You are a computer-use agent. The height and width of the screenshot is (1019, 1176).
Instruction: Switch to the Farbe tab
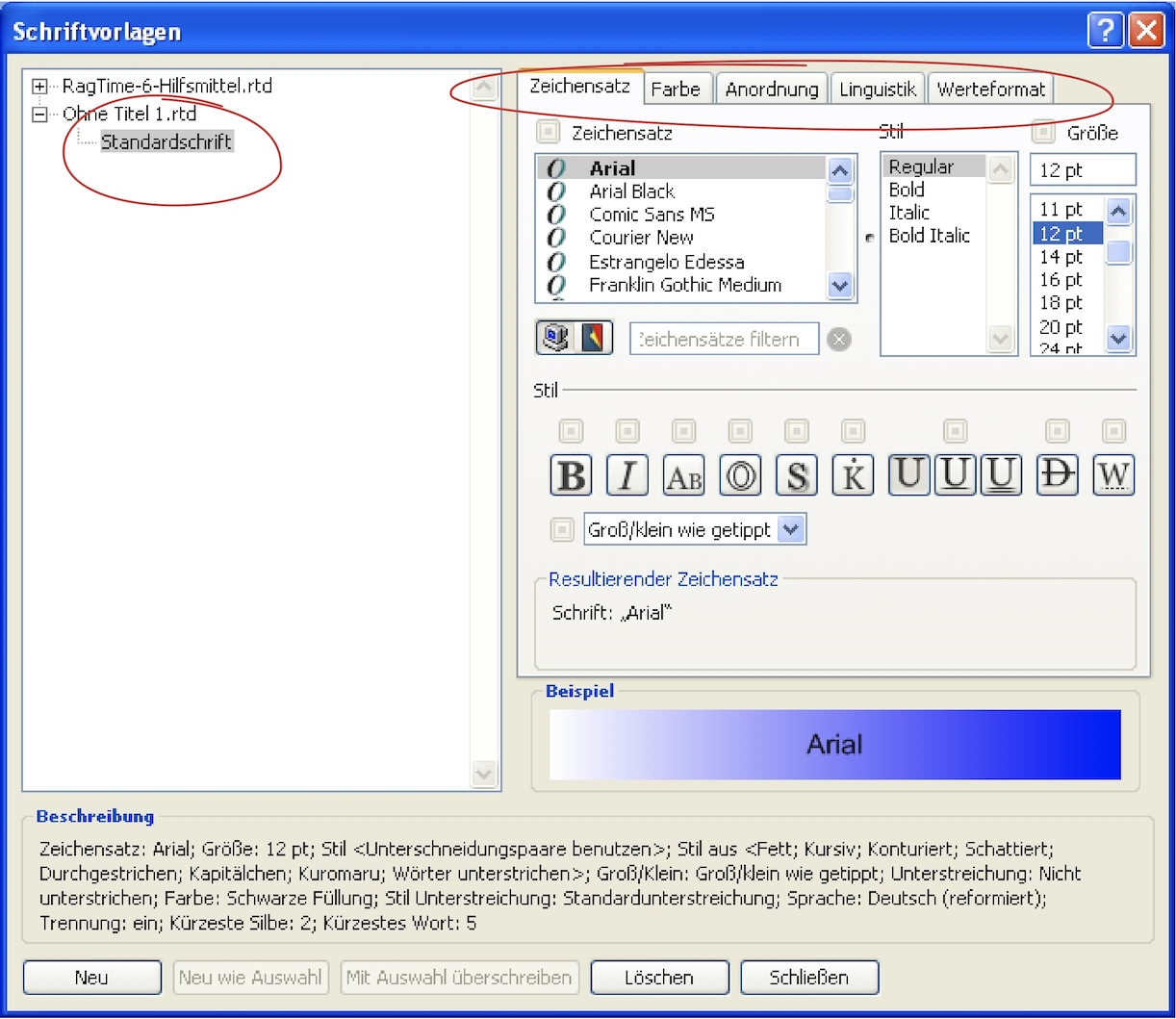pos(676,89)
